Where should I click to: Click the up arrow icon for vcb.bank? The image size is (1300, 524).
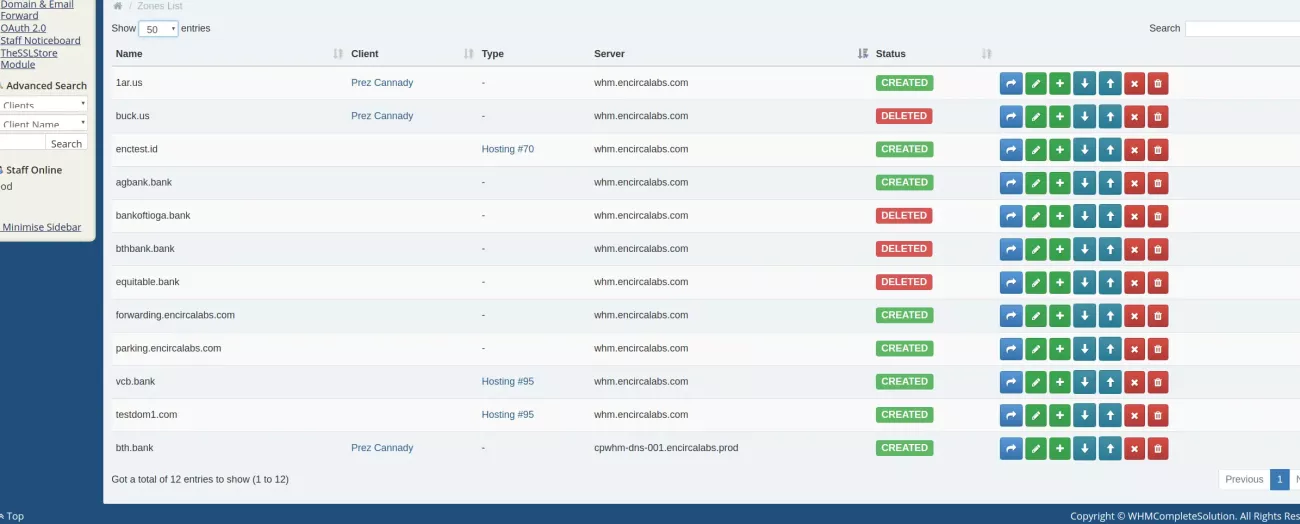click(x=1109, y=382)
